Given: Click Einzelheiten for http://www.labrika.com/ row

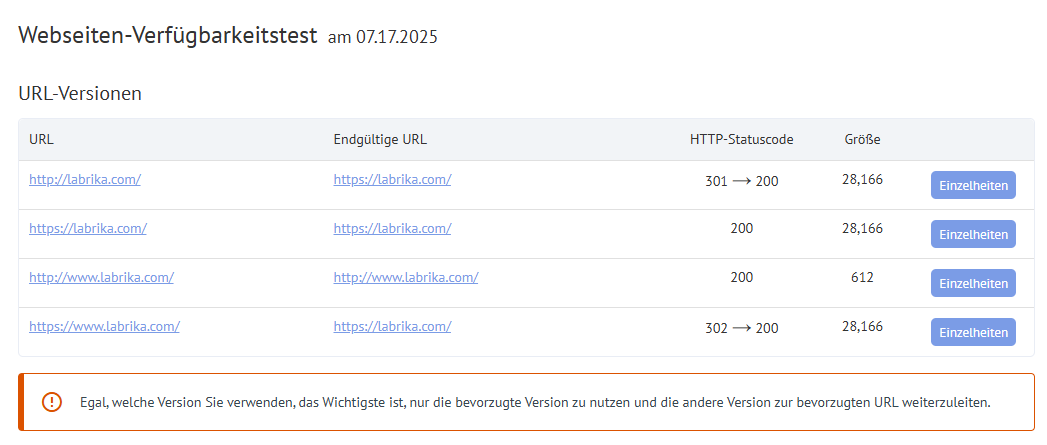Looking at the screenshot, I should point(973,283).
